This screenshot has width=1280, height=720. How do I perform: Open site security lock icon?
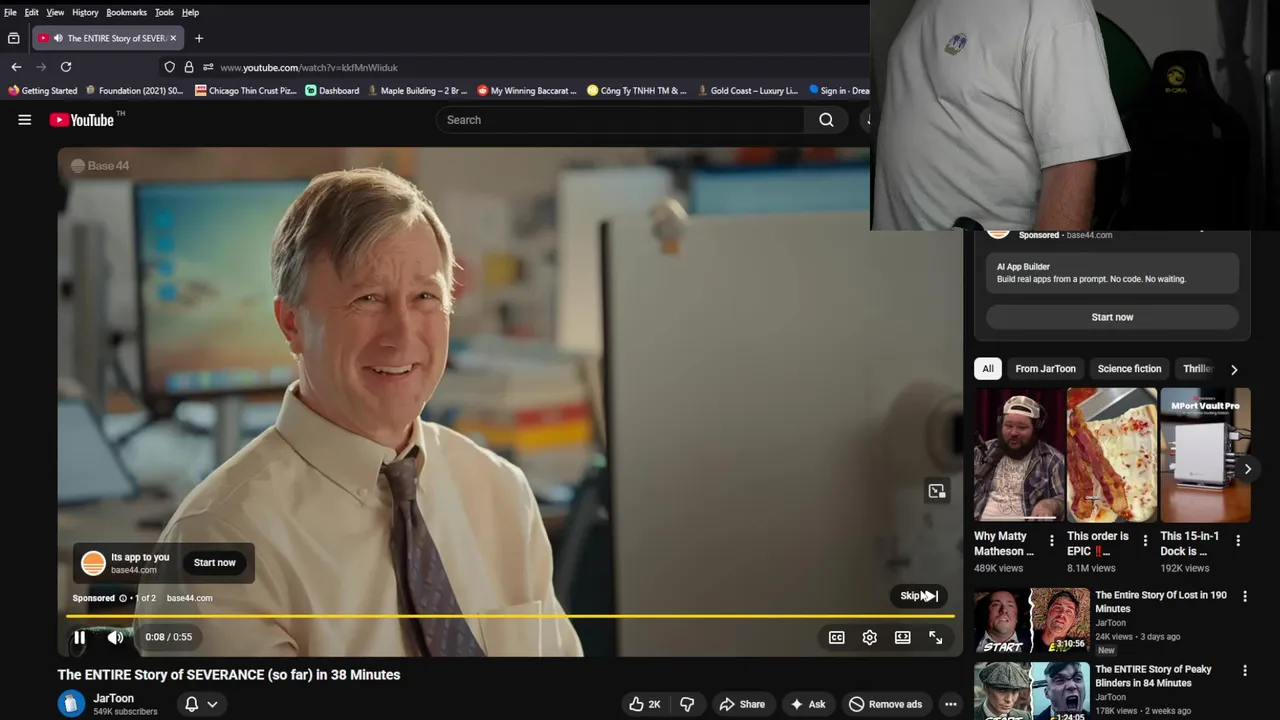[x=188, y=67]
